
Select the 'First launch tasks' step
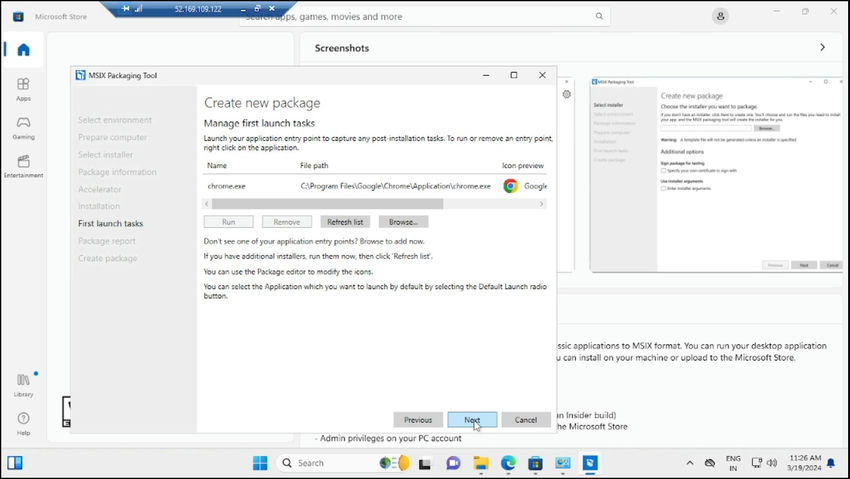point(111,223)
